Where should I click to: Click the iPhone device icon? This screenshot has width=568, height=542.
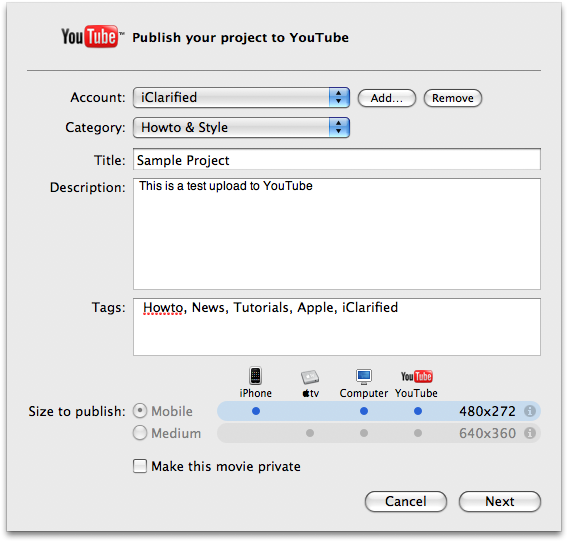coord(255,376)
